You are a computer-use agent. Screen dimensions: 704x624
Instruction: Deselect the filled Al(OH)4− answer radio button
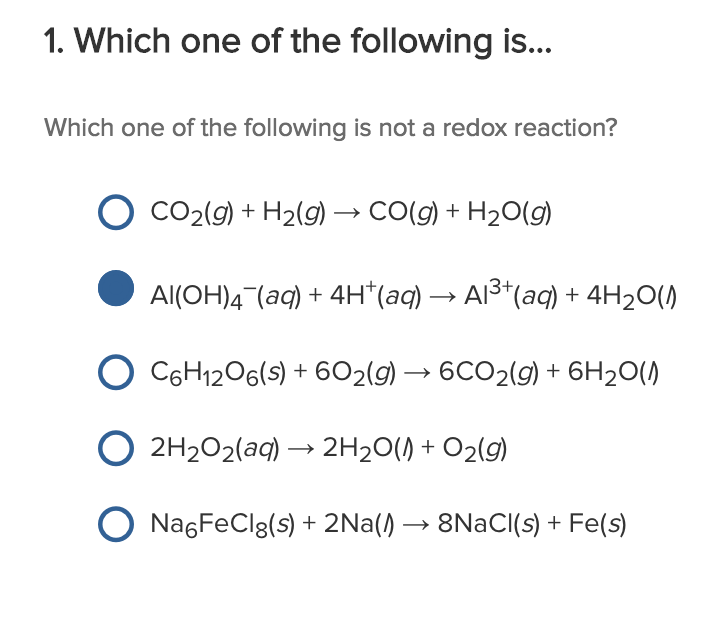[x=116, y=289]
